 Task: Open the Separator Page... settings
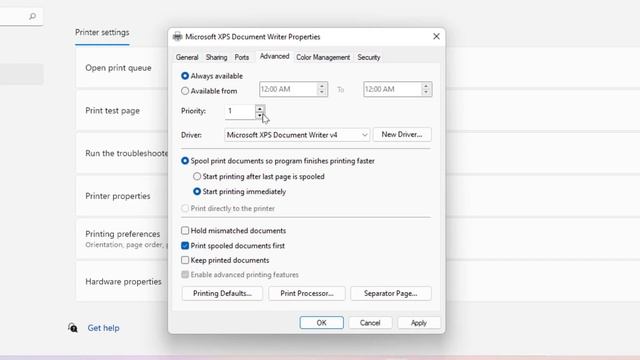(x=391, y=293)
